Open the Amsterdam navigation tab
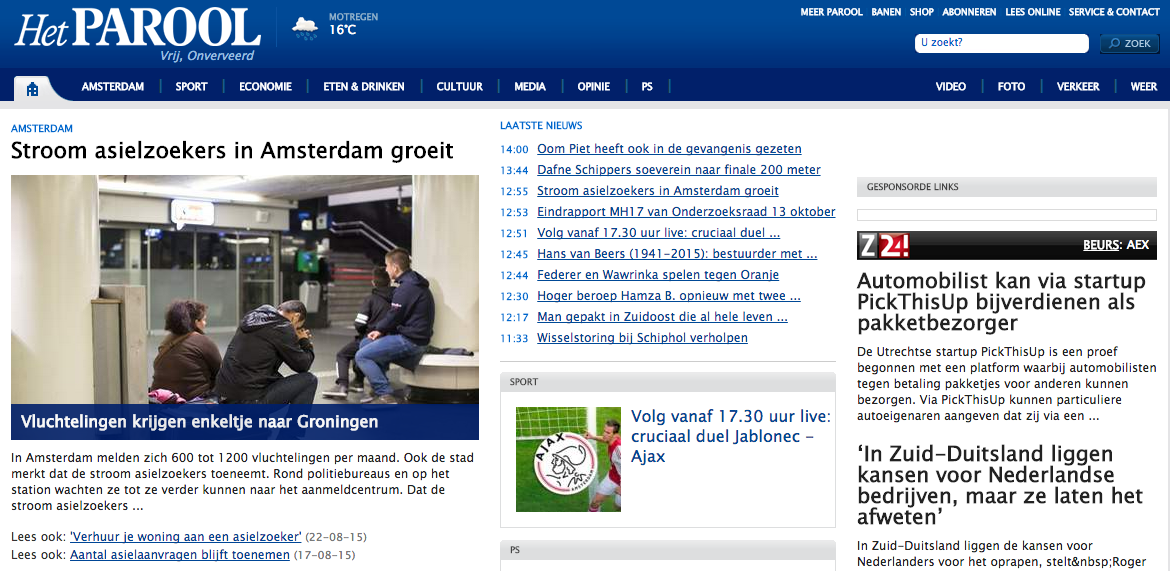 (113, 87)
